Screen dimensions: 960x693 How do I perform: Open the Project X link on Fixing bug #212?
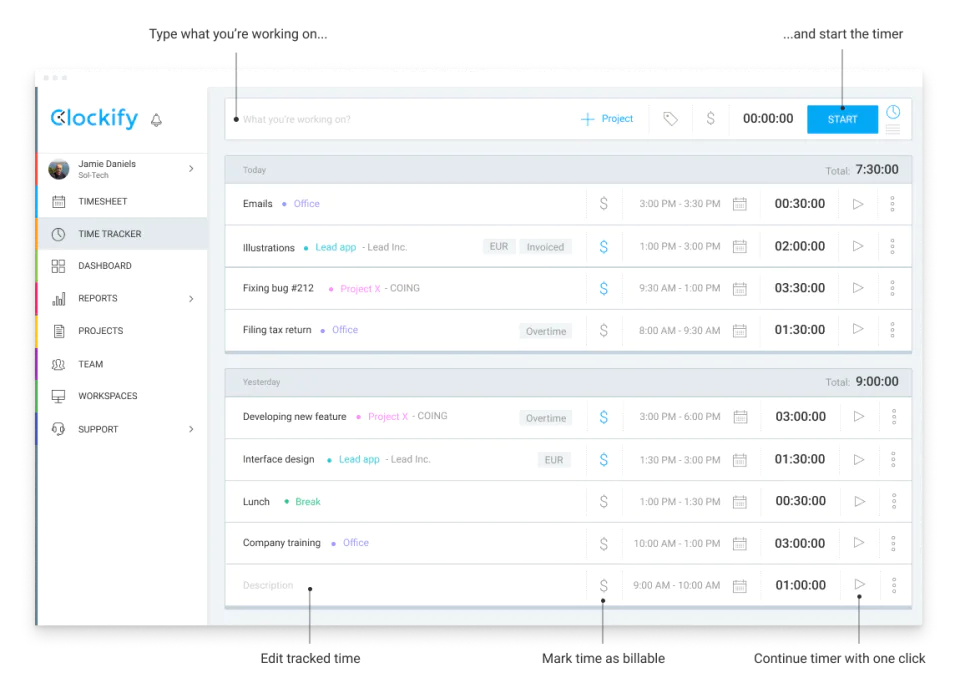(x=360, y=288)
